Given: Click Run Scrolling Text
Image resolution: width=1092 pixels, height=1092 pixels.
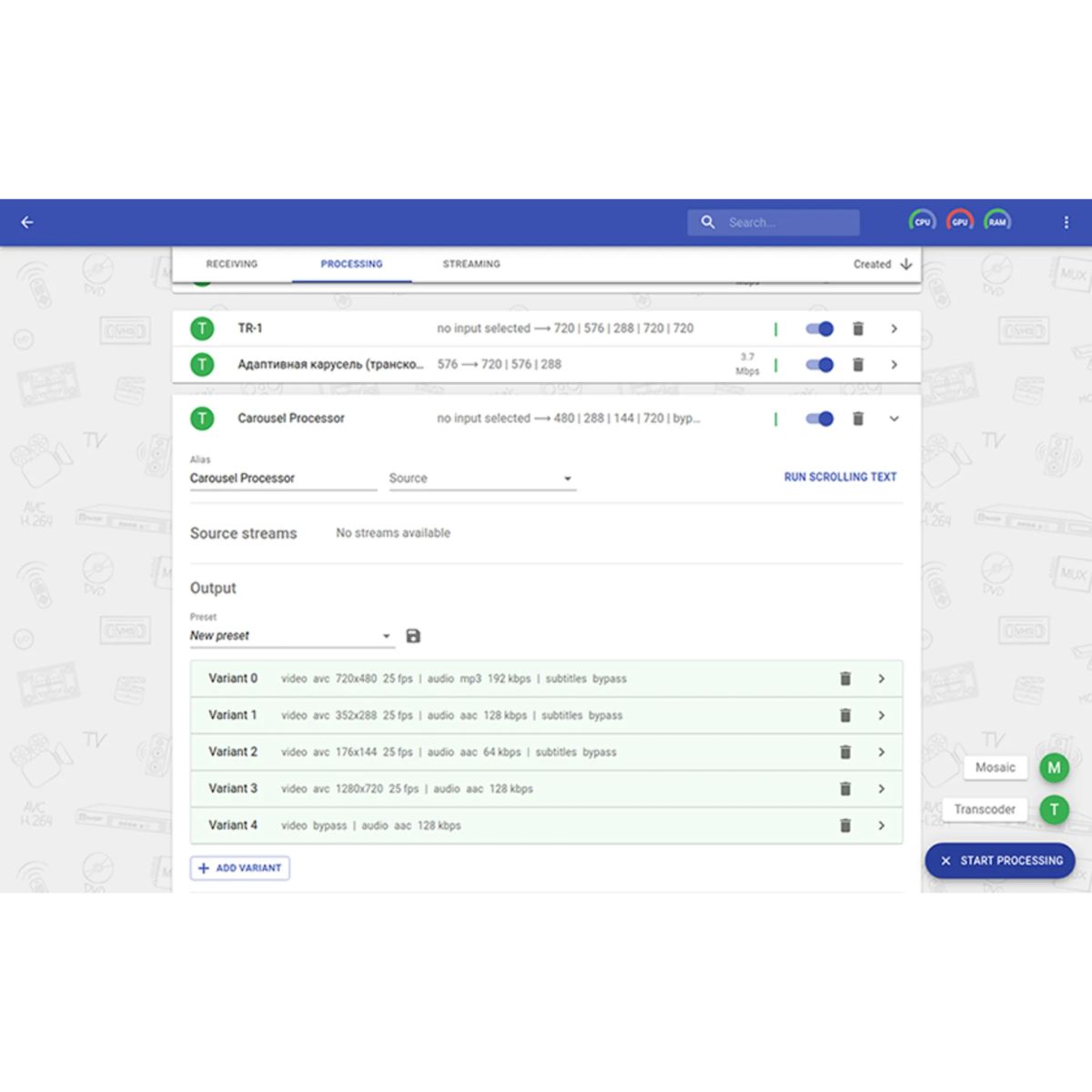Looking at the screenshot, I should [x=840, y=477].
